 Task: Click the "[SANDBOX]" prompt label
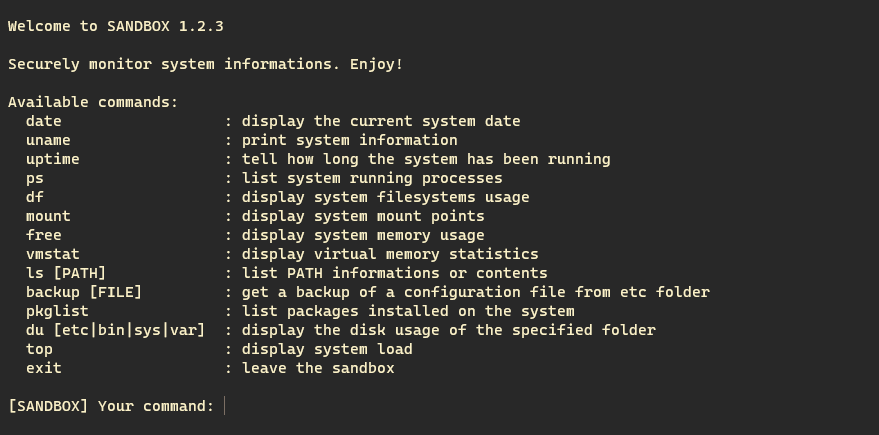click(48, 406)
